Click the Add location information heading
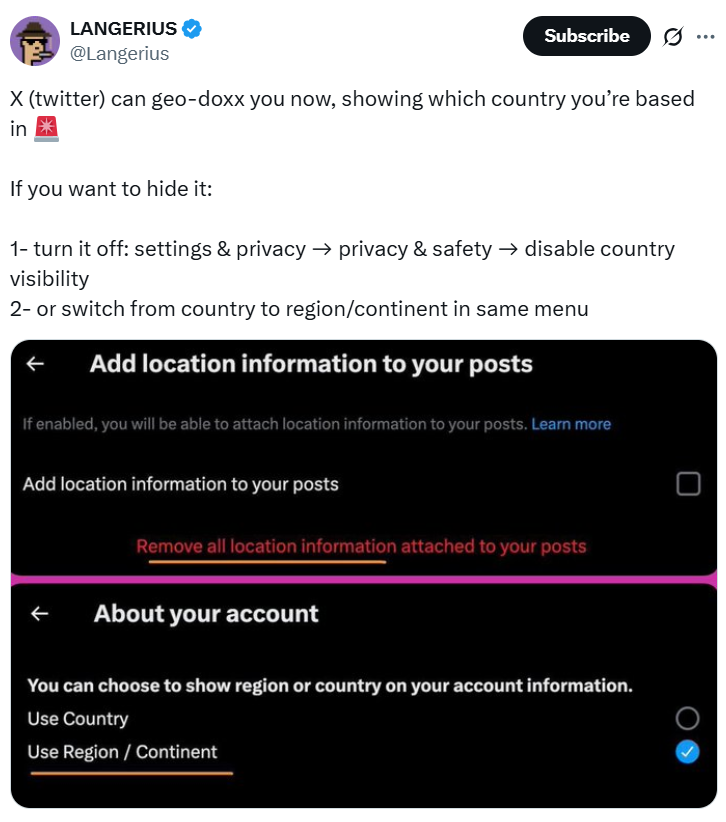The width and height of the screenshot is (726, 822). (311, 364)
